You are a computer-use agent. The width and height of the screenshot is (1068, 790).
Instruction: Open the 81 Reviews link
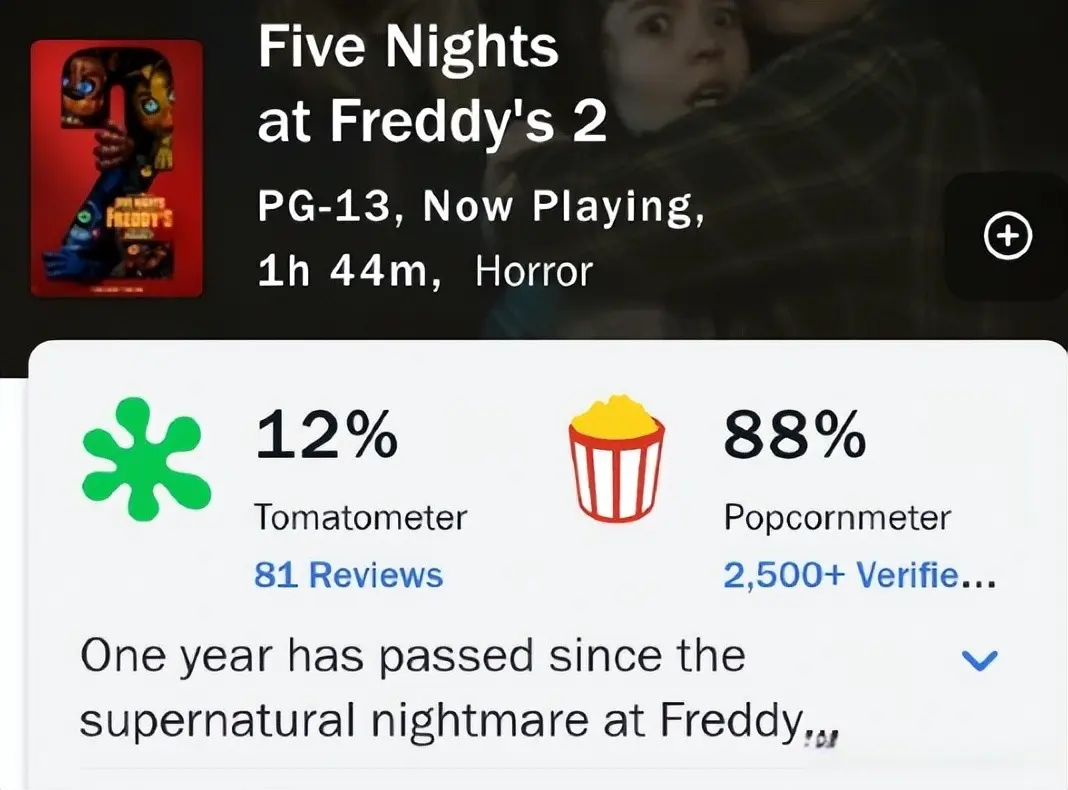[348, 575]
